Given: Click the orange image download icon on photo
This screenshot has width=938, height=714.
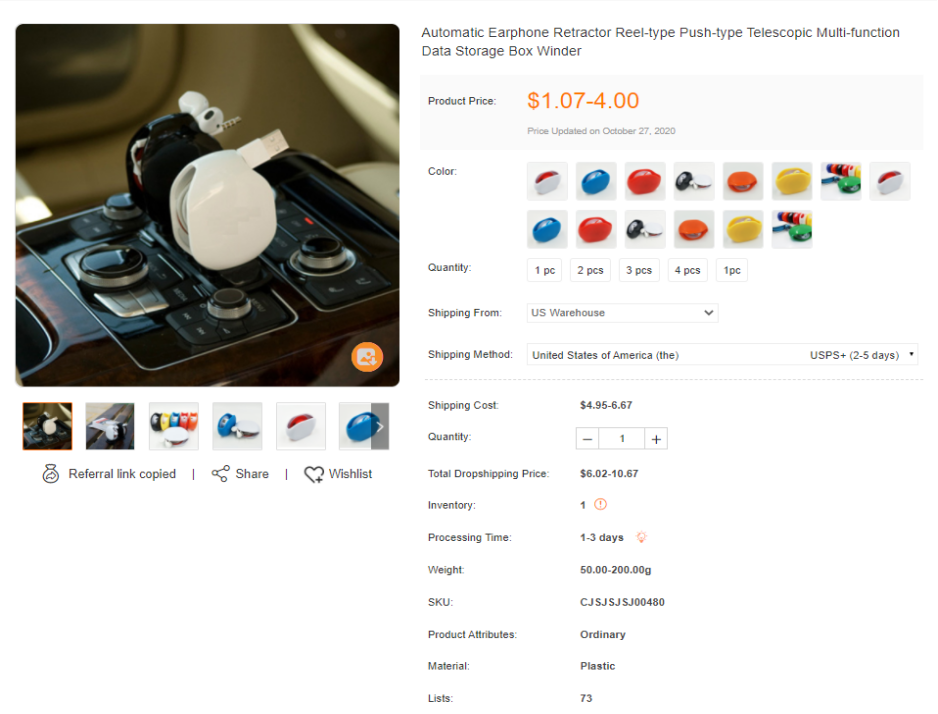Looking at the screenshot, I should [x=367, y=357].
